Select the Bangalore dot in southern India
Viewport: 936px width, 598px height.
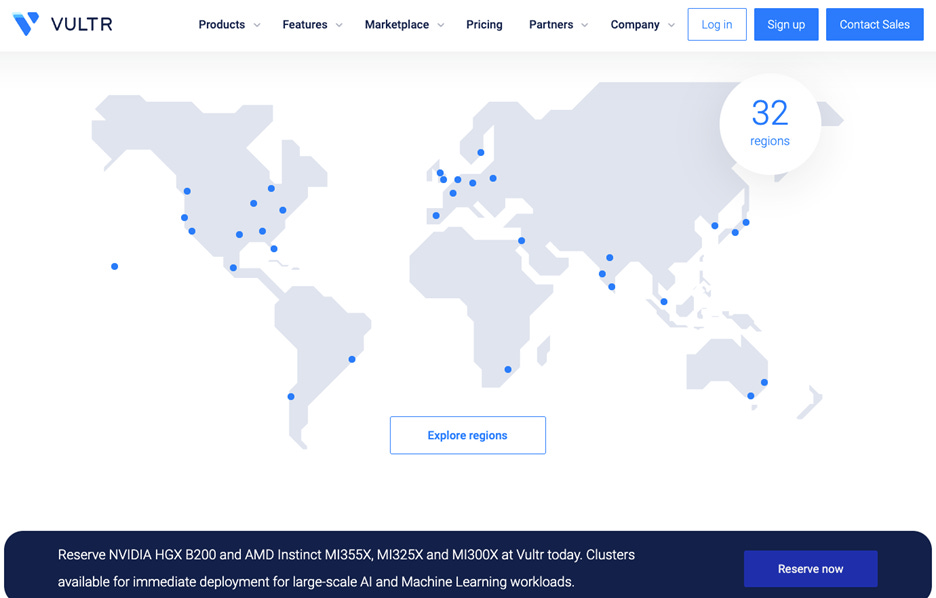click(611, 286)
